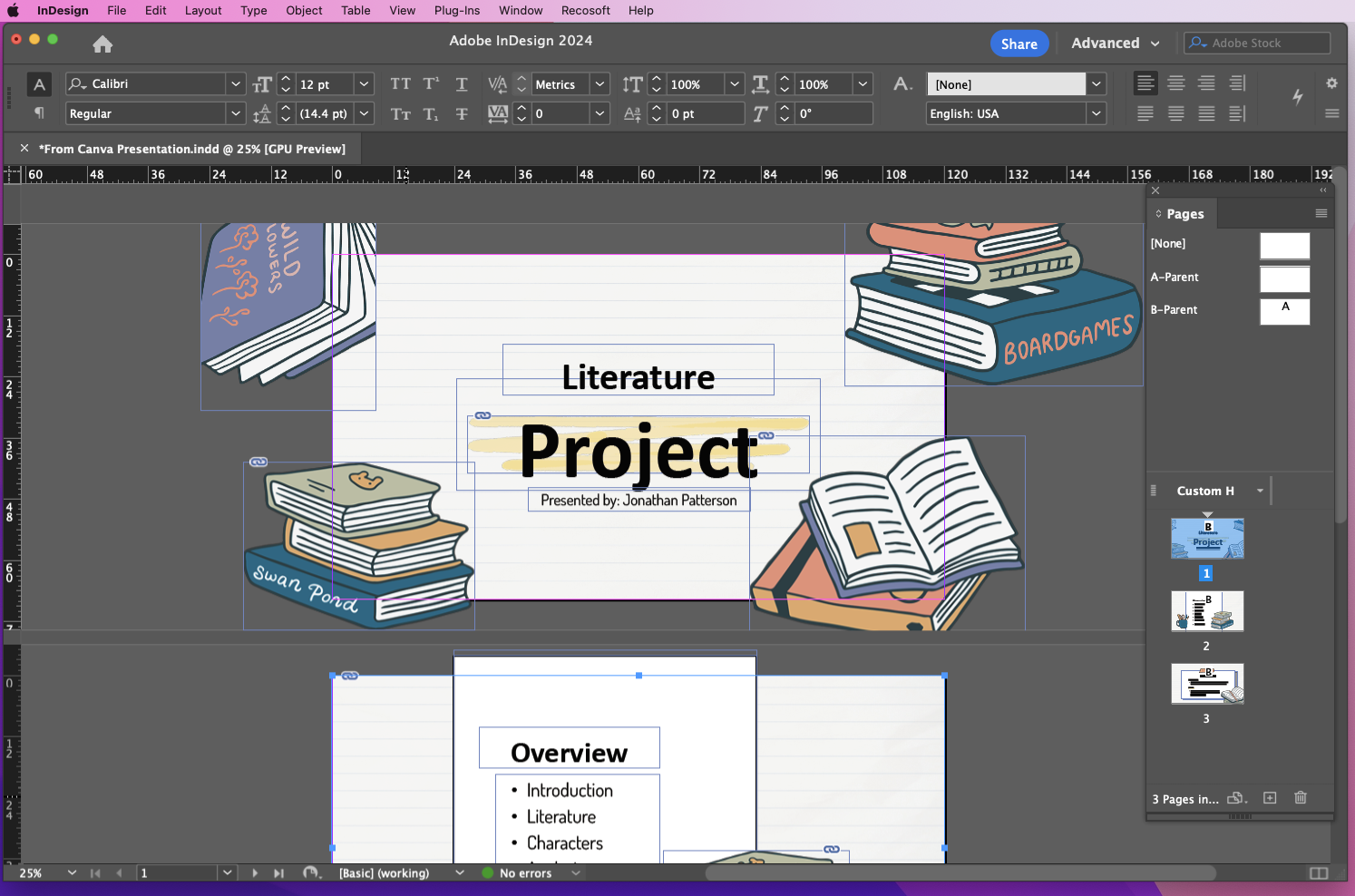Create a new page using the Pages panel icon

[x=1270, y=798]
